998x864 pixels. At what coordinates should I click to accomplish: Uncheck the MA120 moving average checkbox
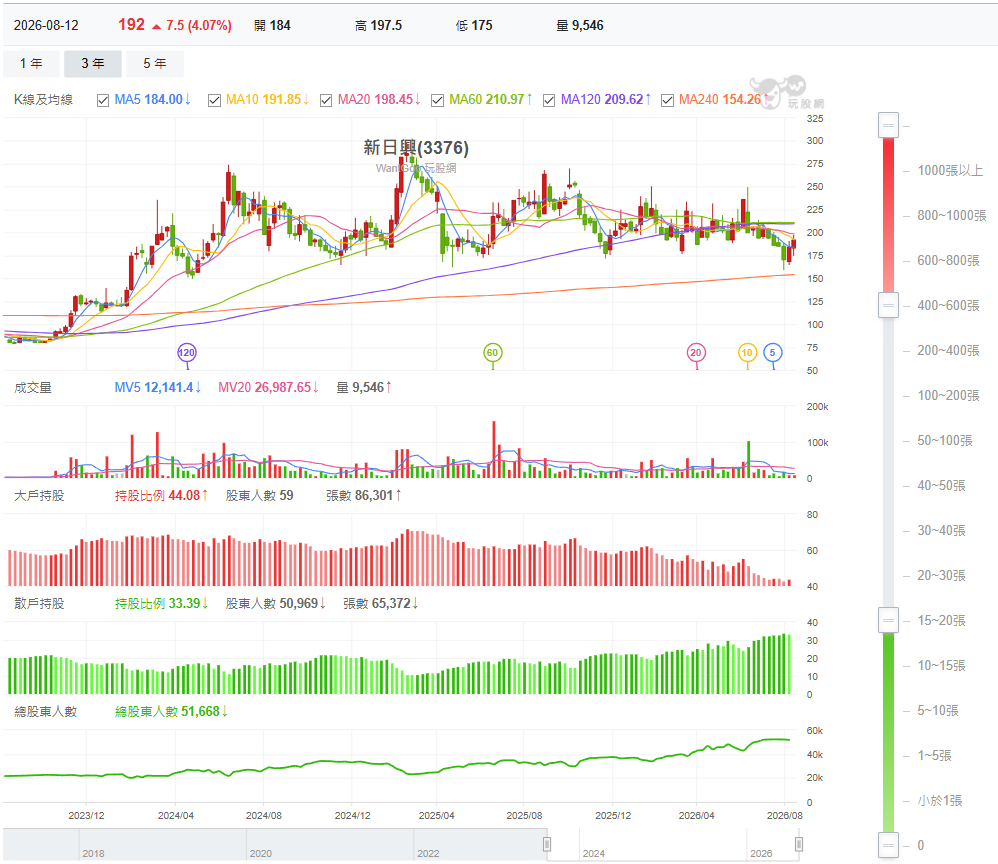[x=549, y=101]
